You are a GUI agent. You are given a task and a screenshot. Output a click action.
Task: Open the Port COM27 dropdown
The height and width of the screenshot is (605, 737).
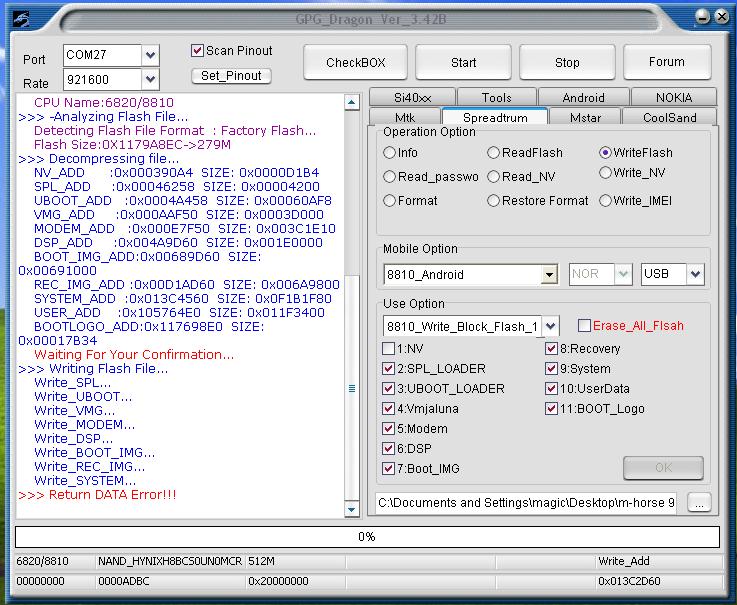click(150, 55)
